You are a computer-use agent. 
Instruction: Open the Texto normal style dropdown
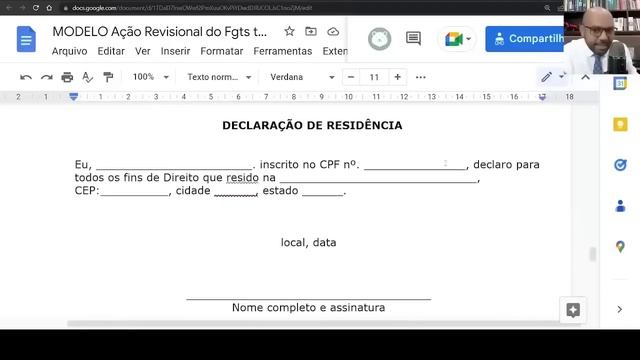click(219, 77)
